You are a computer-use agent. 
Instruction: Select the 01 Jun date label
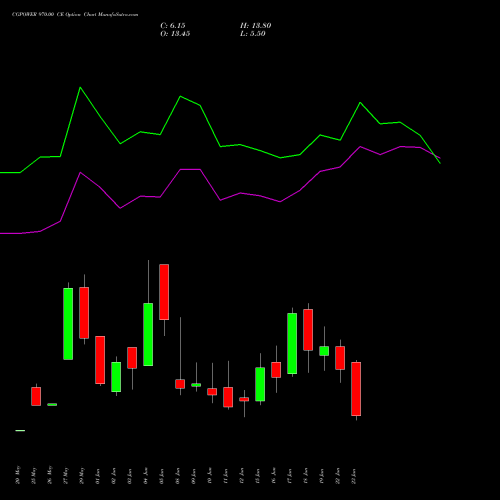pyautogui.click(x=98, y=476)
